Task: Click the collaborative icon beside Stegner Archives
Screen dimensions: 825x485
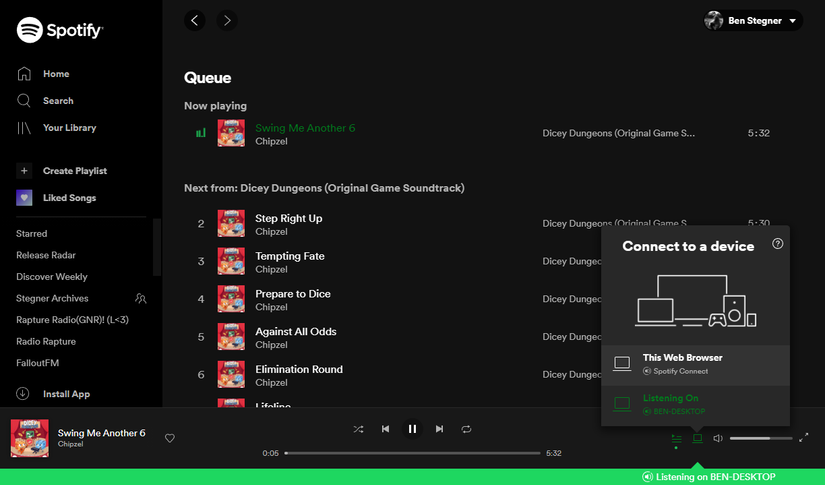Action: [140, 298]
